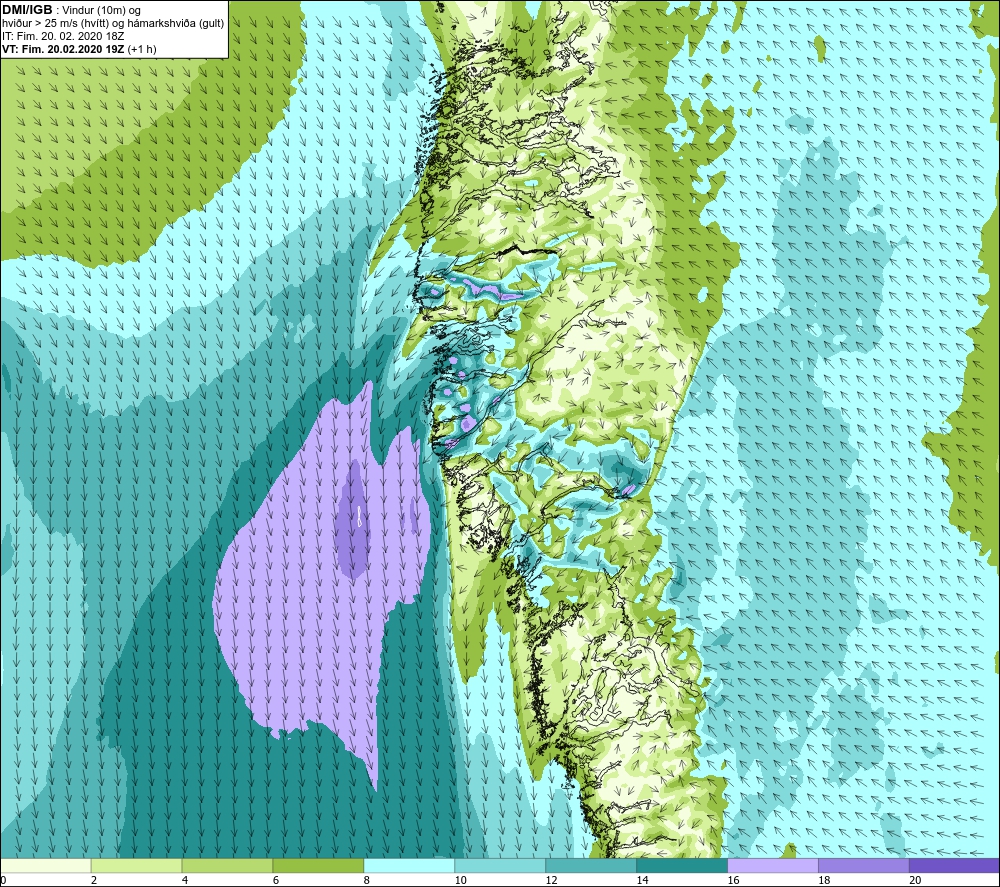The width and height of the screenshot is (1000, 887).
Task: Click the small white gust contour offshore
Action: coord(360,516)
